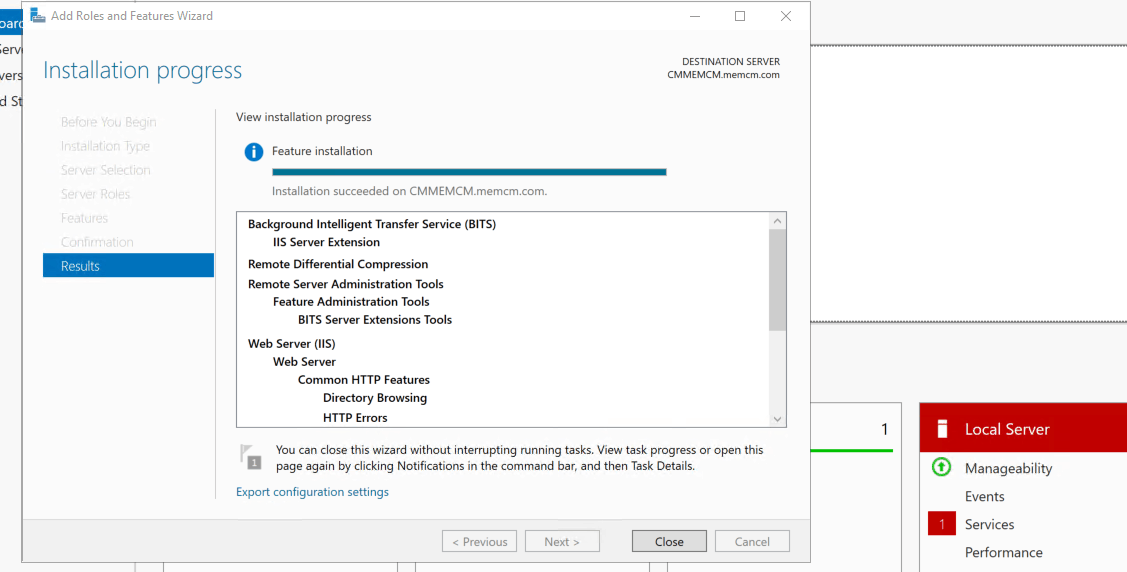Click the Close button in wizard footer

[x=668, y=541]
